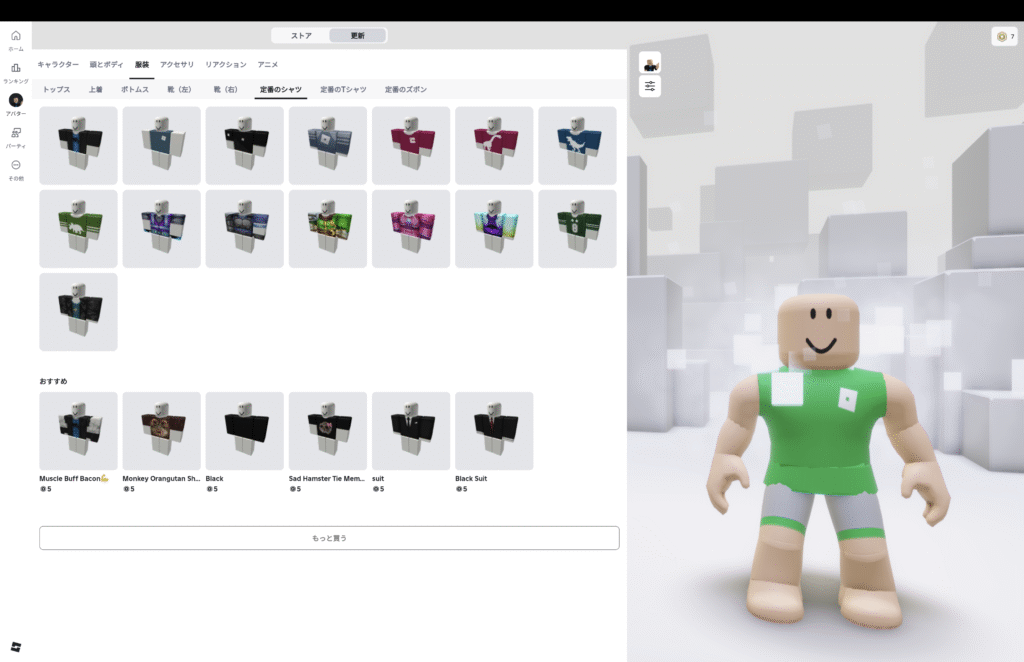Viewport: 1024px width, 662px height.
Task: Open the avatar settings sliders icon
Action: click(650, 86)
